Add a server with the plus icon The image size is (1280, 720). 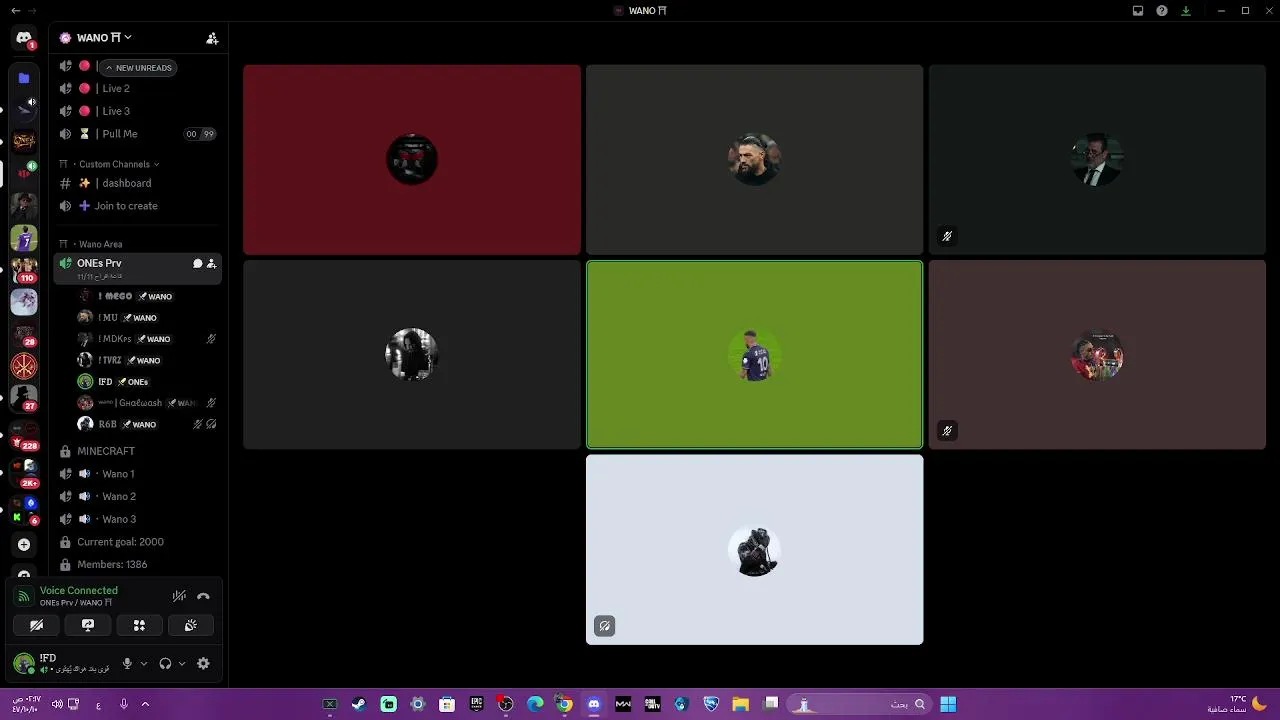click(x=24, y=545)
